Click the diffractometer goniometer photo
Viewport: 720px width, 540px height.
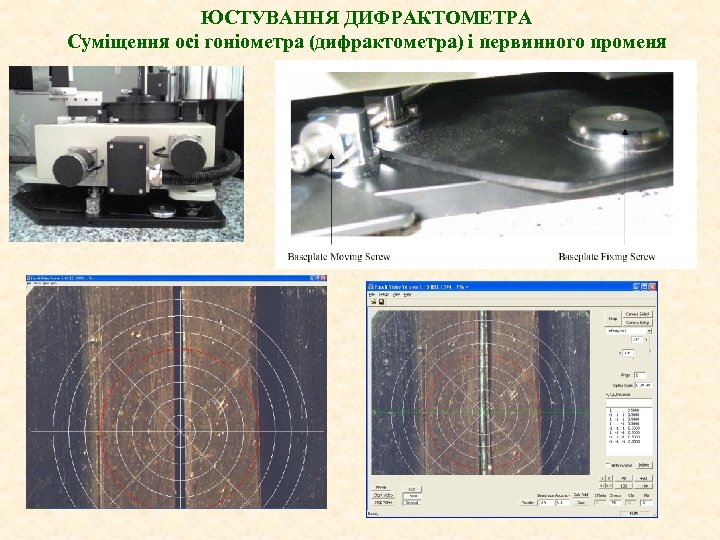point(126,154)
